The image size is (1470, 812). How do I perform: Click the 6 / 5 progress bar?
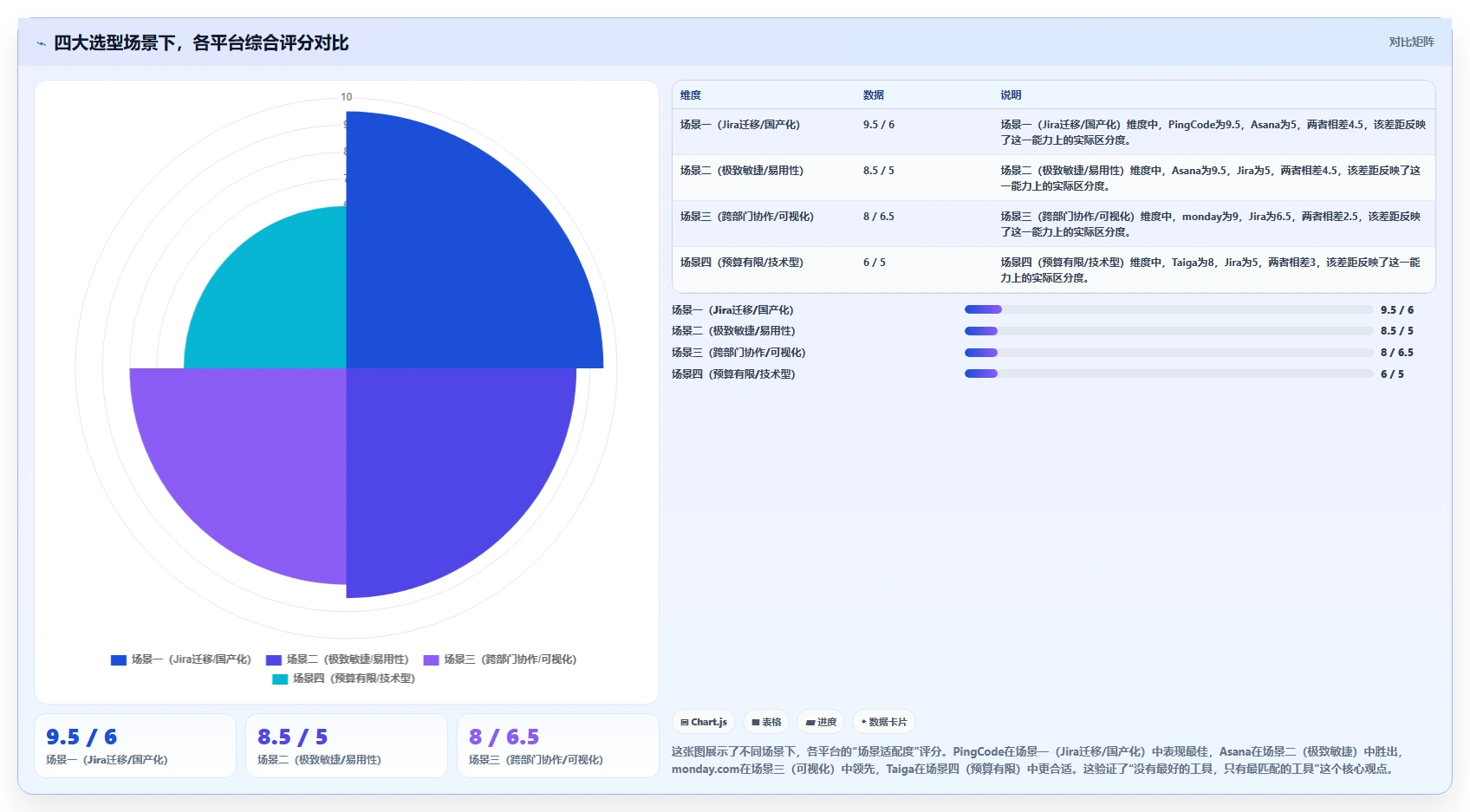coord(1168,374)
